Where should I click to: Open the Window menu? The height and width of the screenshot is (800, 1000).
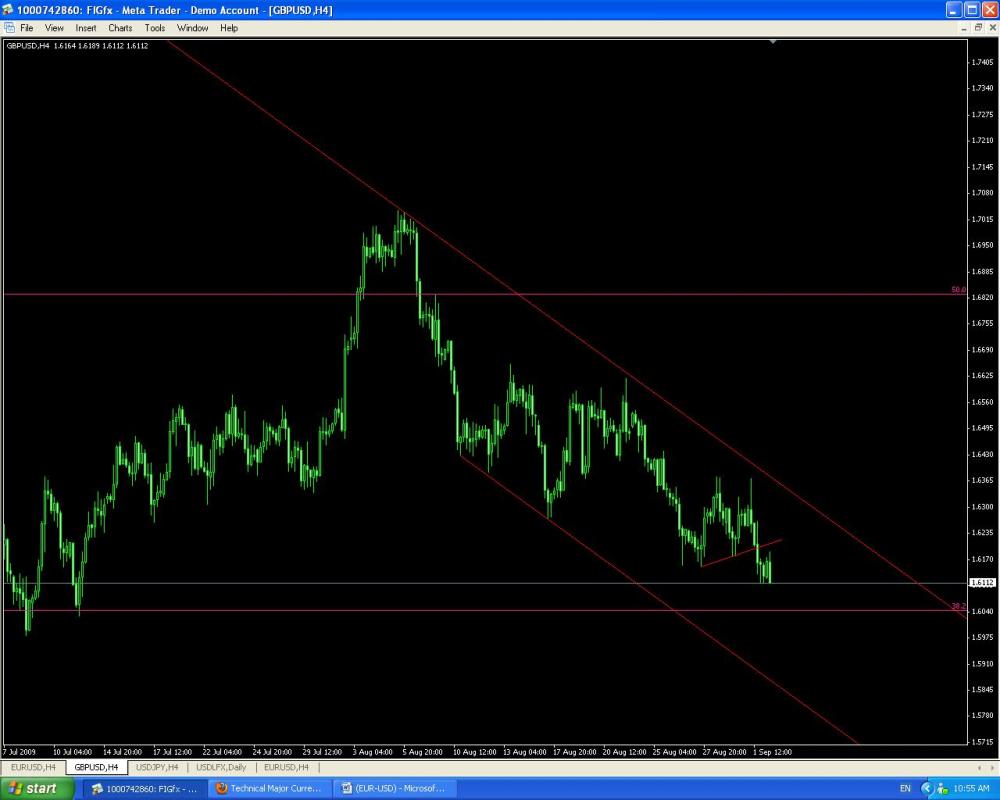pyautogui.click(x=193, y=28)
